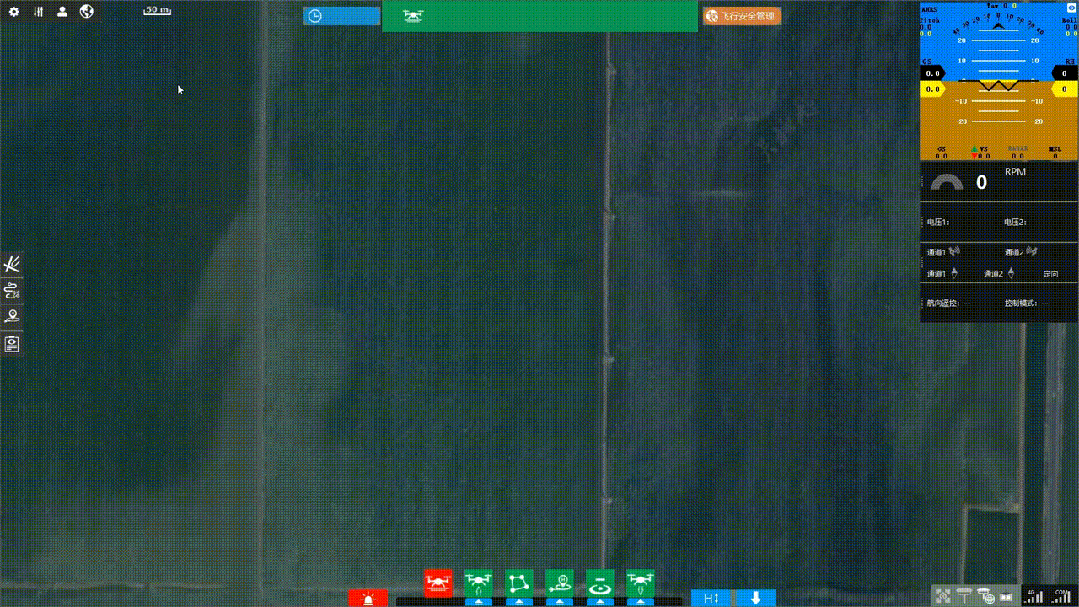
Task: Click the return-to-home H marker icon
Action: click(x=560, y=582)
